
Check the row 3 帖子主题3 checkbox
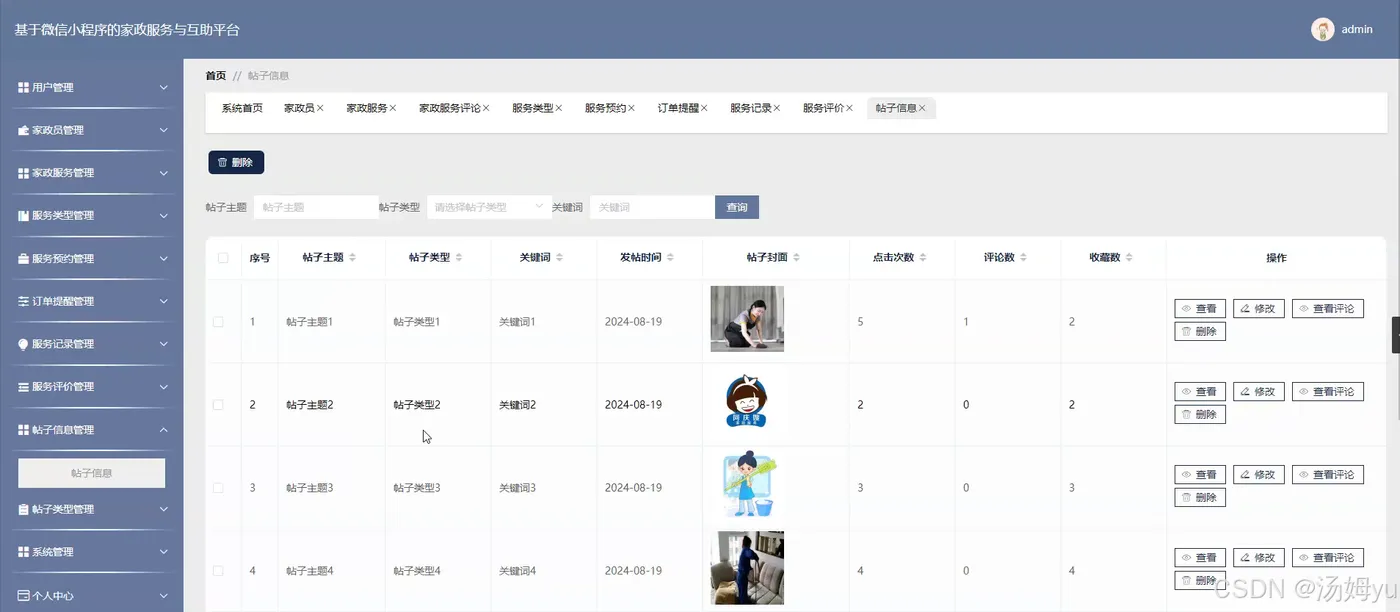pos(218,488)
